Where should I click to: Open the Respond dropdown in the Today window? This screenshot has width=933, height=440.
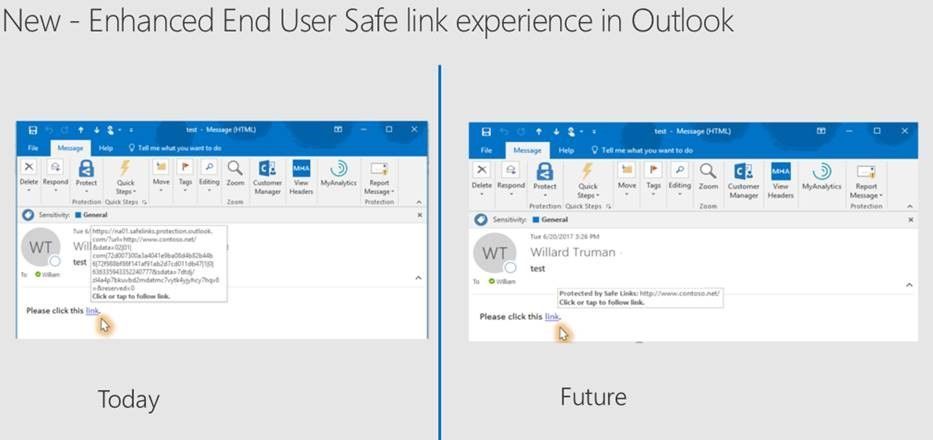point(55,176)
